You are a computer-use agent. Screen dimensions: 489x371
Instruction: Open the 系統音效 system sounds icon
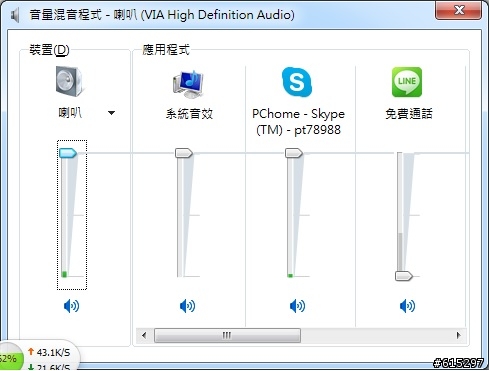tap(188, 84)
